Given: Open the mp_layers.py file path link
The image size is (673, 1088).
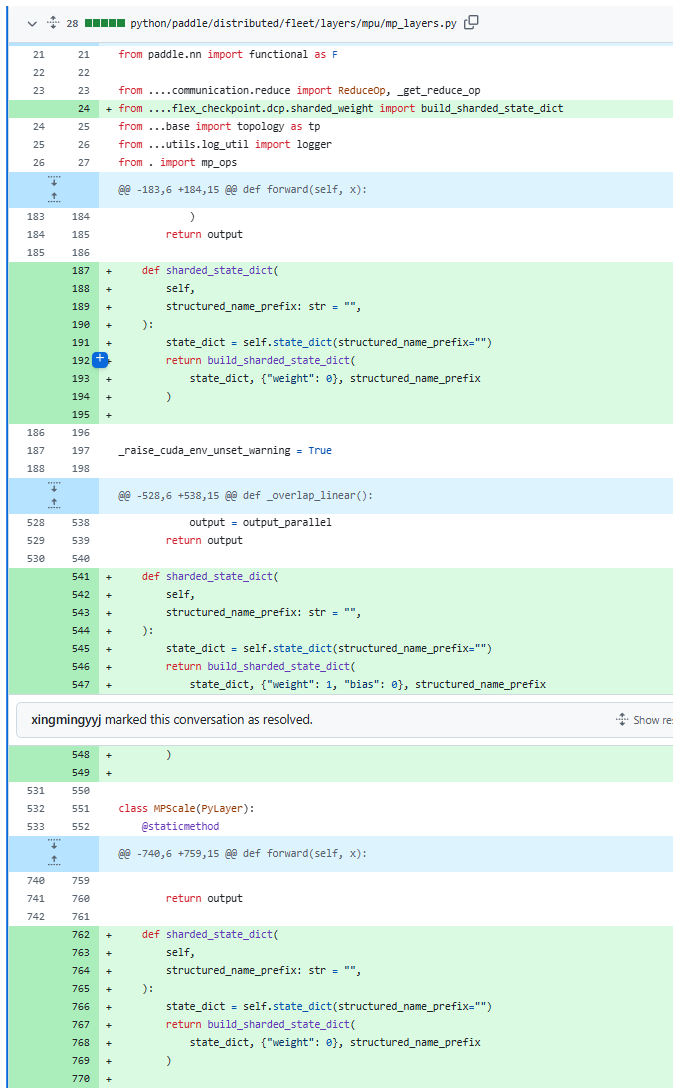Looking at the screenshot, I should click(293, 22).
